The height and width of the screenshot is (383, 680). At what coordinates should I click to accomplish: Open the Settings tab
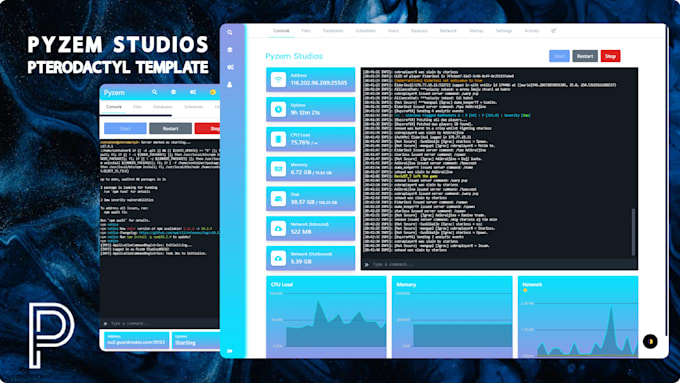click(503, 31)
